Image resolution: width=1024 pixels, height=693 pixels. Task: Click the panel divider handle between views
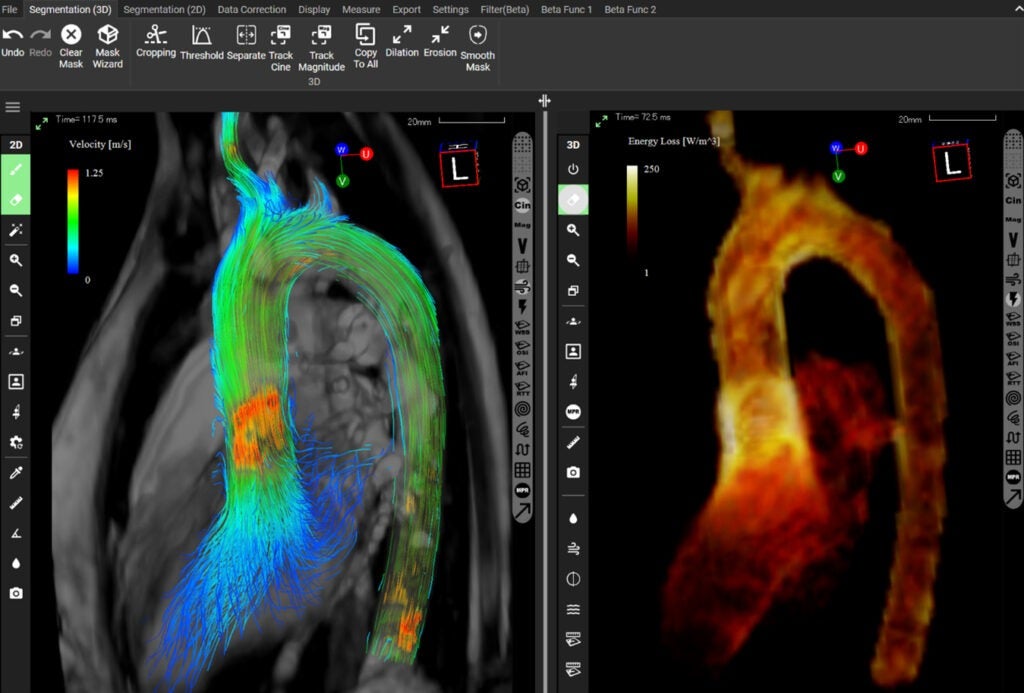(x=545, y=101)
